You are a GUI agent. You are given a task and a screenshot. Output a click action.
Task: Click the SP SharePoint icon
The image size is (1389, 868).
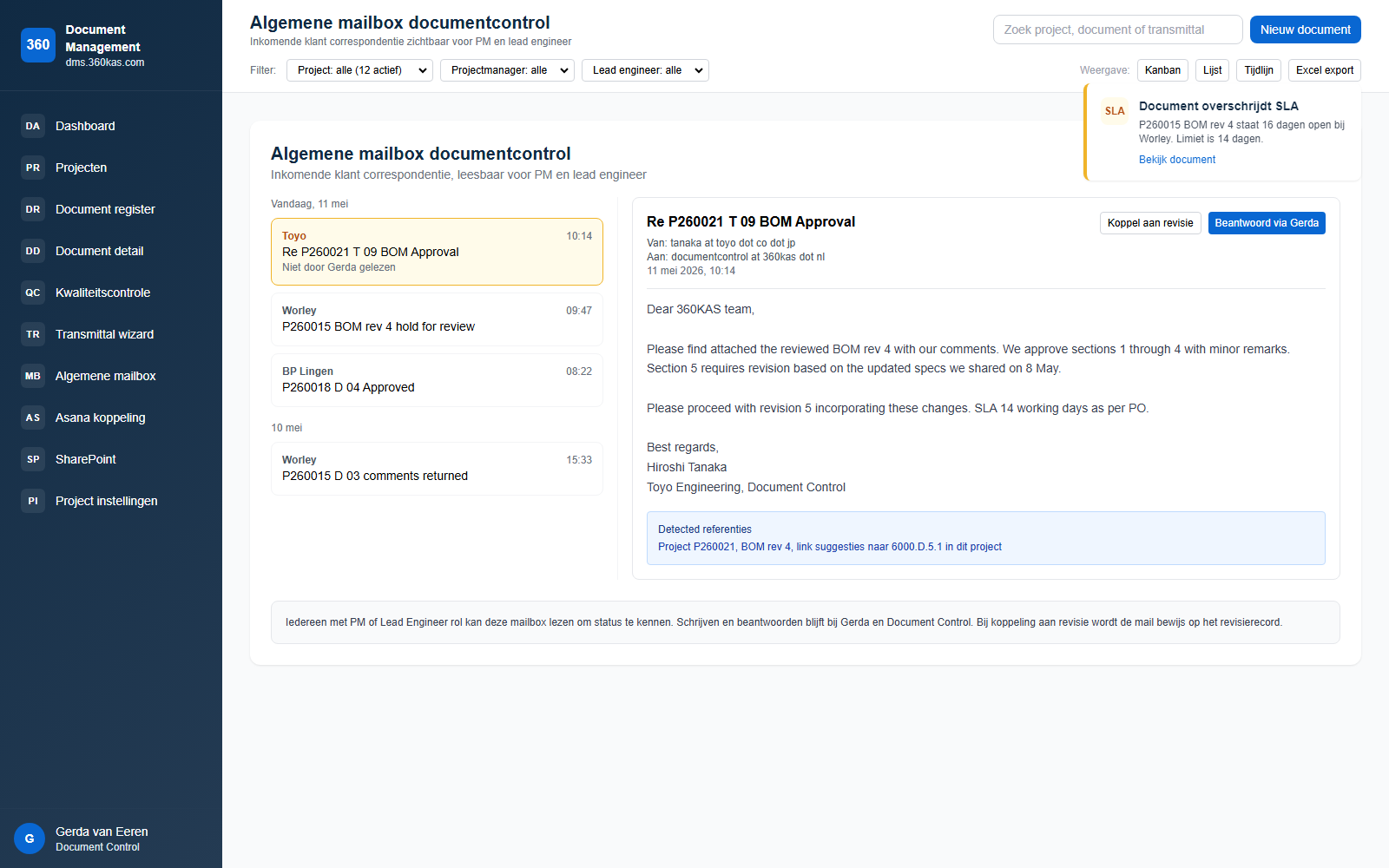click(x=33, y=459)
